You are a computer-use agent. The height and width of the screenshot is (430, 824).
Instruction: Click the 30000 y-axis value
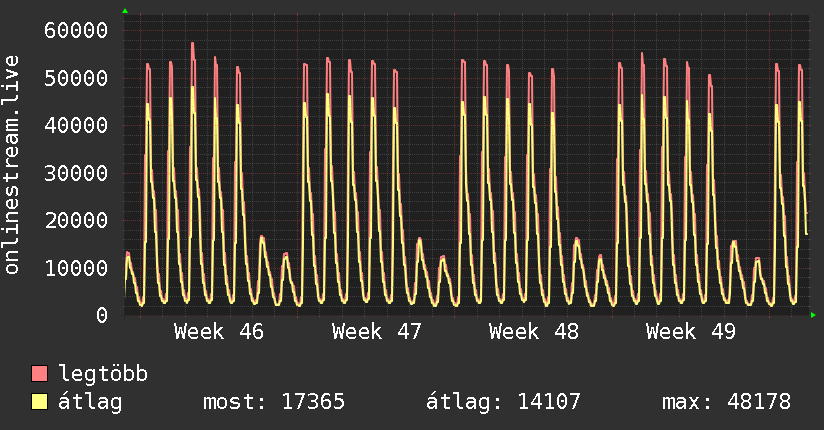[x=76, y=173]
